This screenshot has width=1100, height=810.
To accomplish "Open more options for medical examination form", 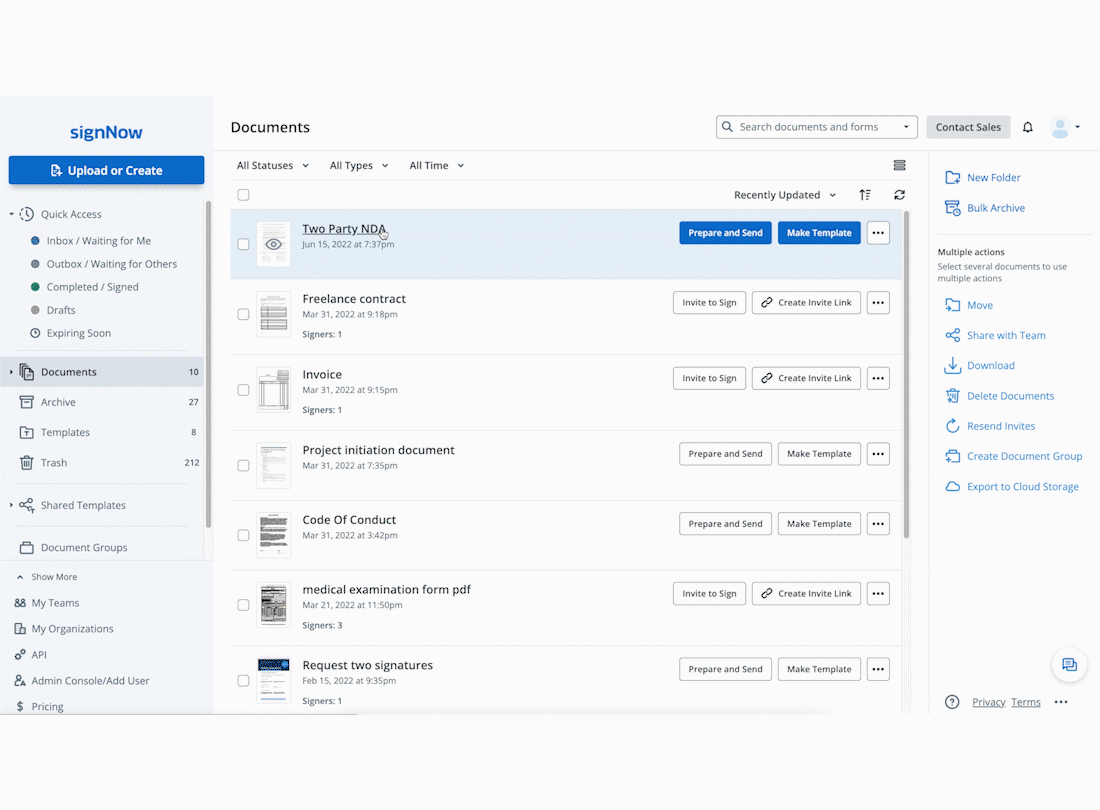I will tap(878, 593).
